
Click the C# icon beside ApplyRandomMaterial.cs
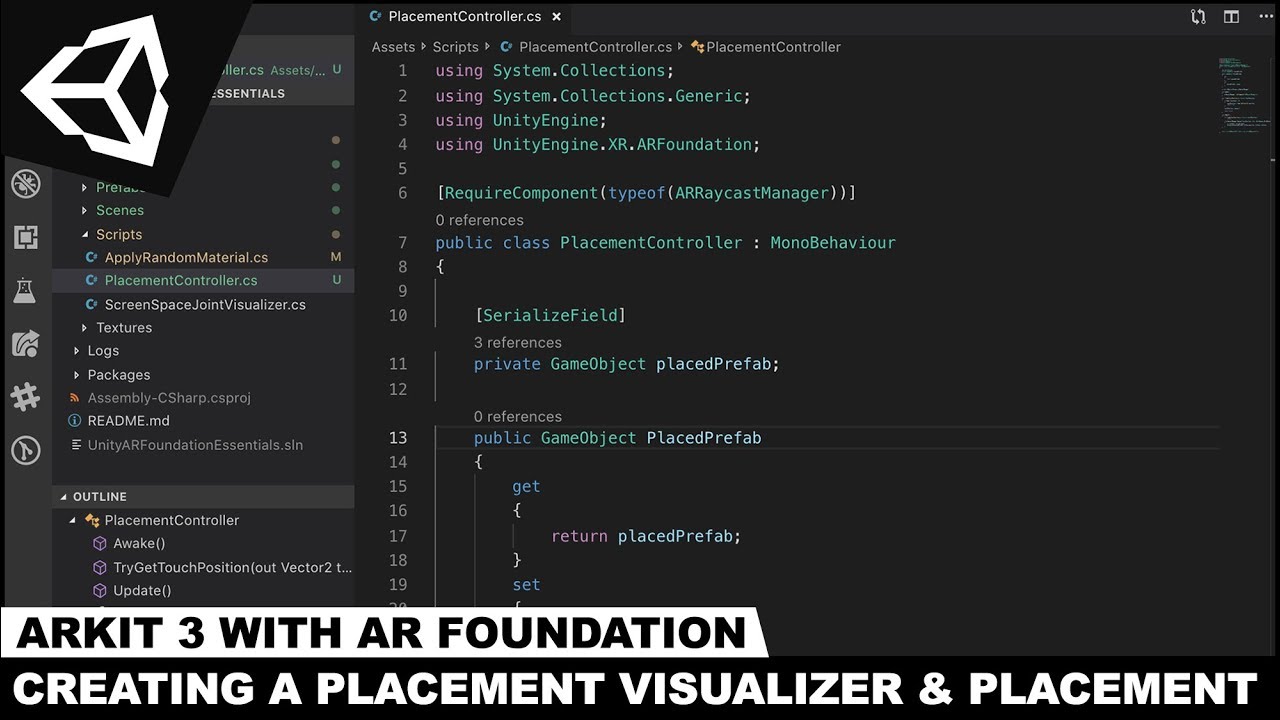point(92,258)
